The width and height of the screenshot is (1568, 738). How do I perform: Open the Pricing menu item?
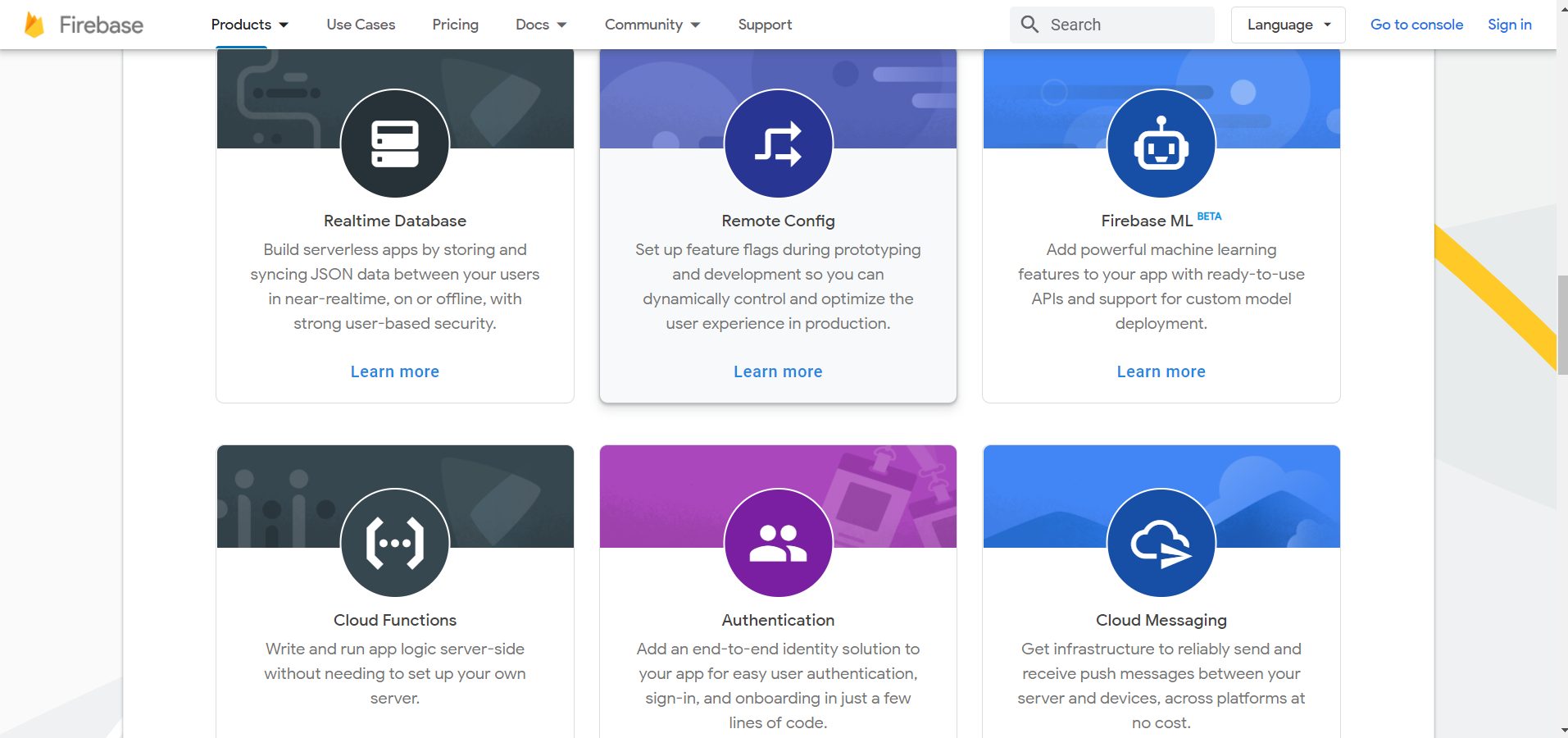455,25
